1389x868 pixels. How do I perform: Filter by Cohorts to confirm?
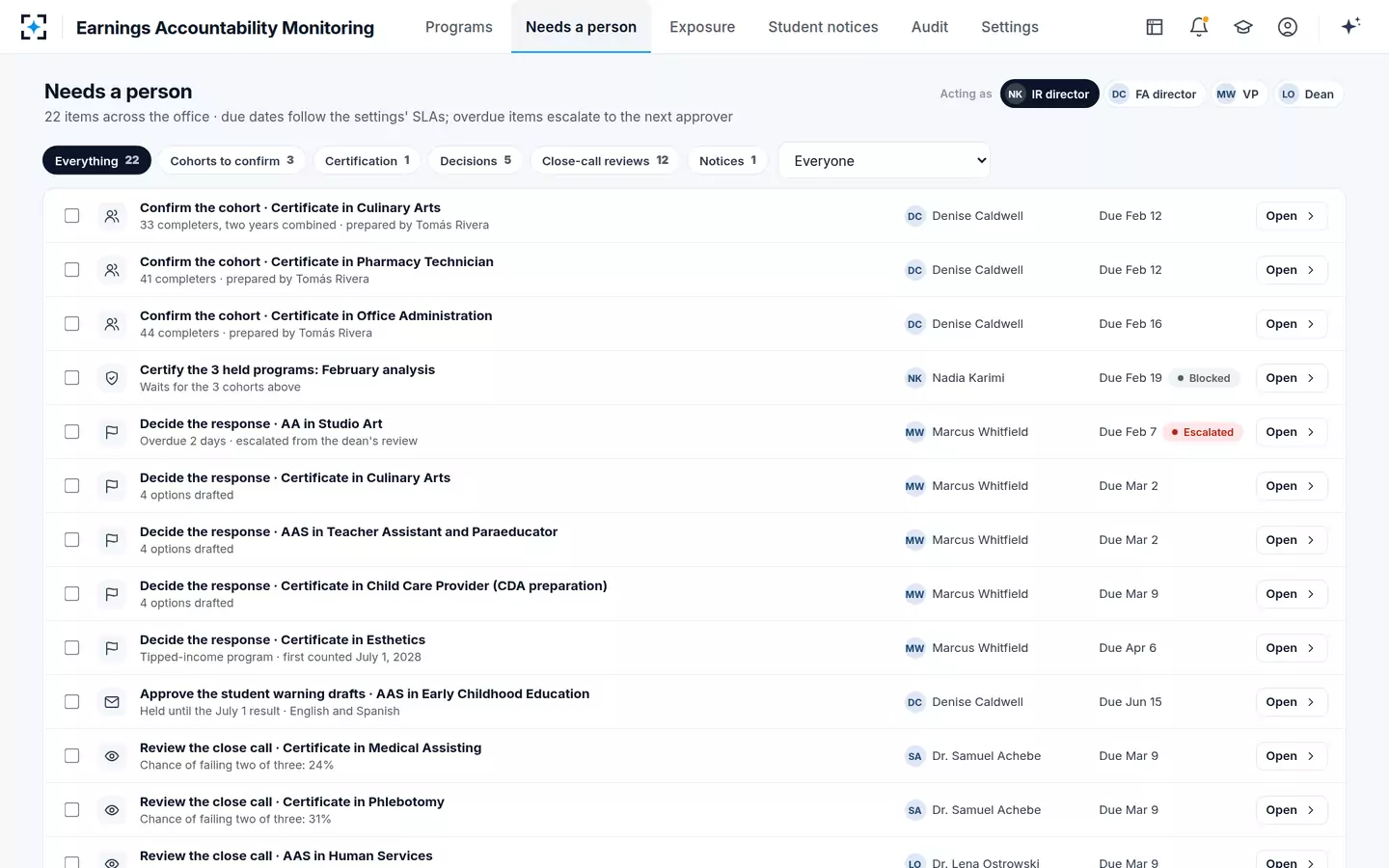232,161
